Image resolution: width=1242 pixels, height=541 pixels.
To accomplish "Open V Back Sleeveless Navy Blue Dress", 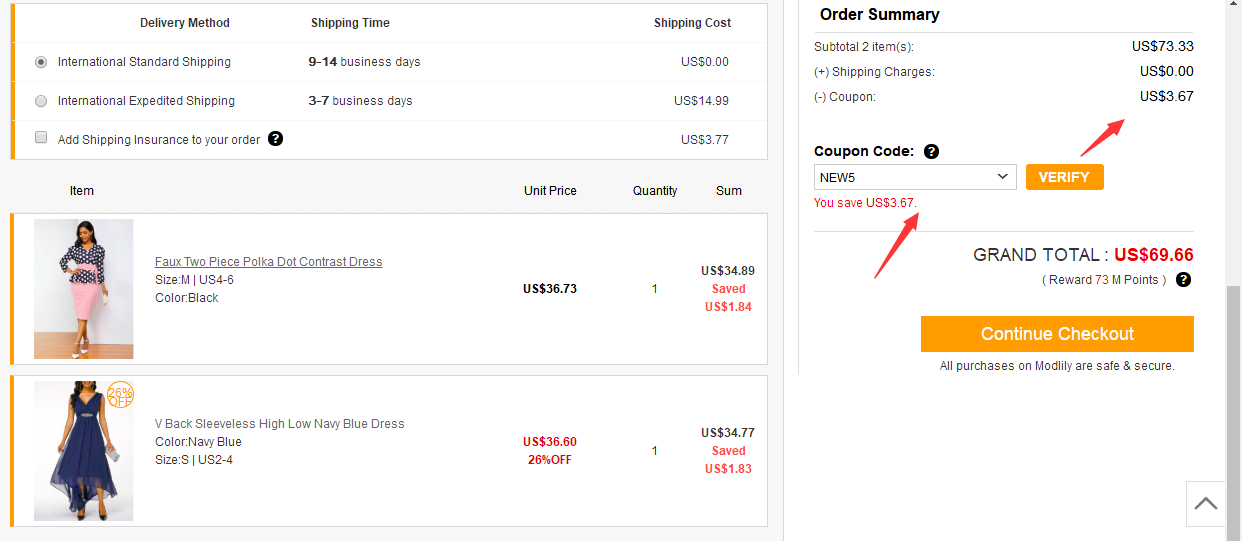I will (279, 424).
